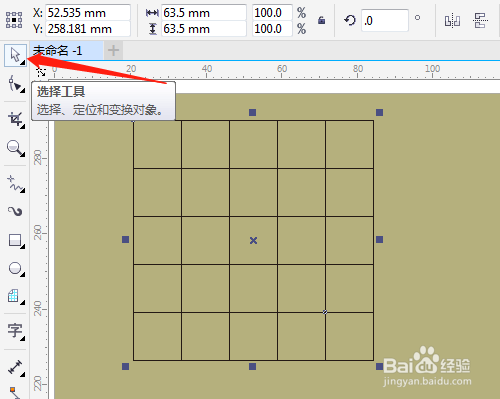Toggle the lock ratio padlock
This screenshot has width=500, height=399.
click(322, 20)
